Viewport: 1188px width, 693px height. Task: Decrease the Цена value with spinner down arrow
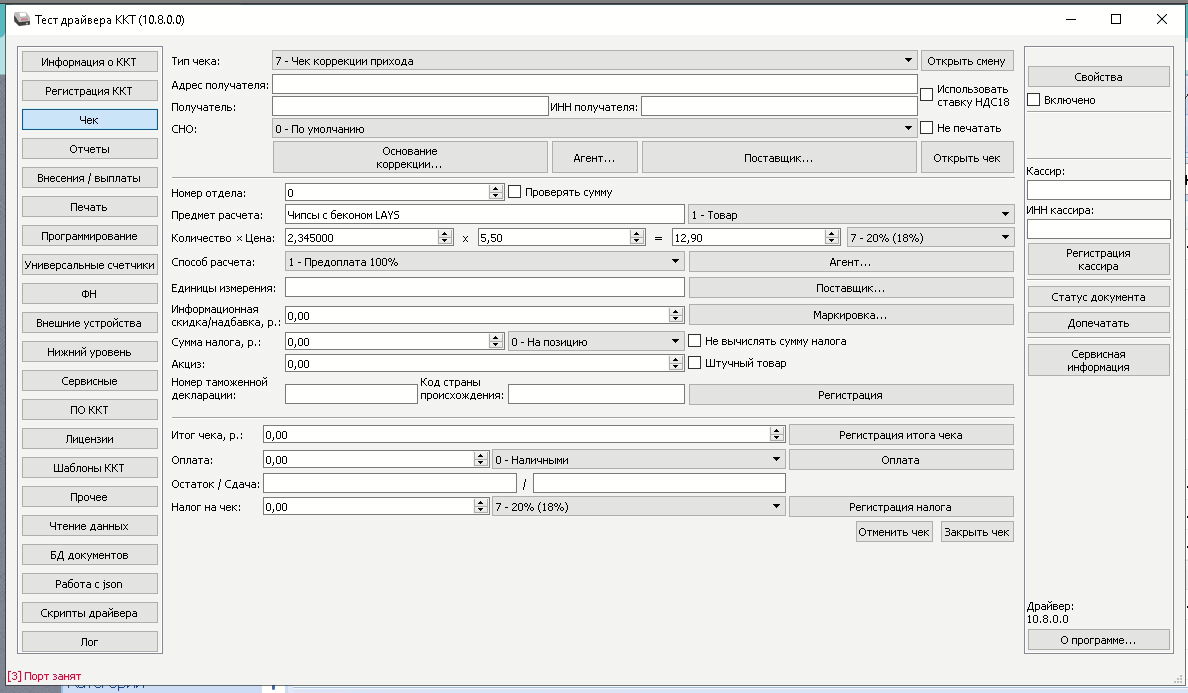[636, 242]
